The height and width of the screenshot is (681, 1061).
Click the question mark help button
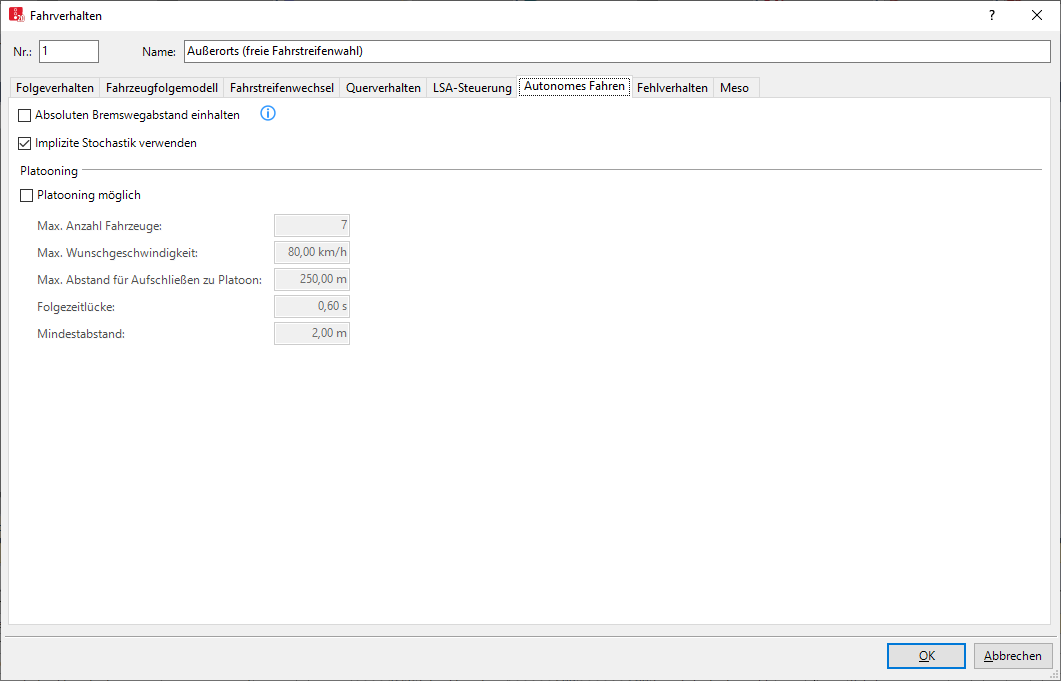point(992,15)
